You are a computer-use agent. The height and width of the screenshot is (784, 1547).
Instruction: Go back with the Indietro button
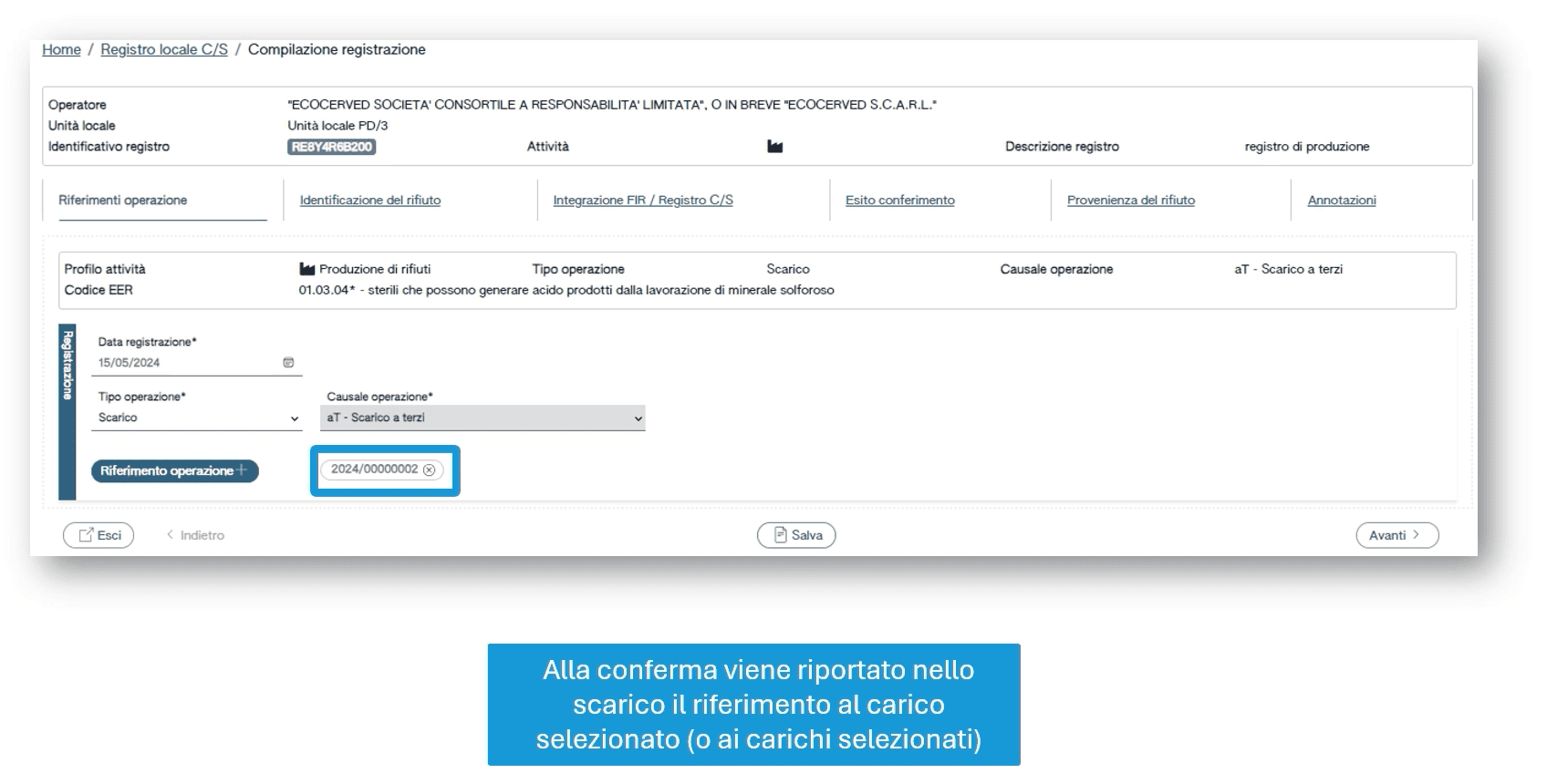click(x=195, y=536)
